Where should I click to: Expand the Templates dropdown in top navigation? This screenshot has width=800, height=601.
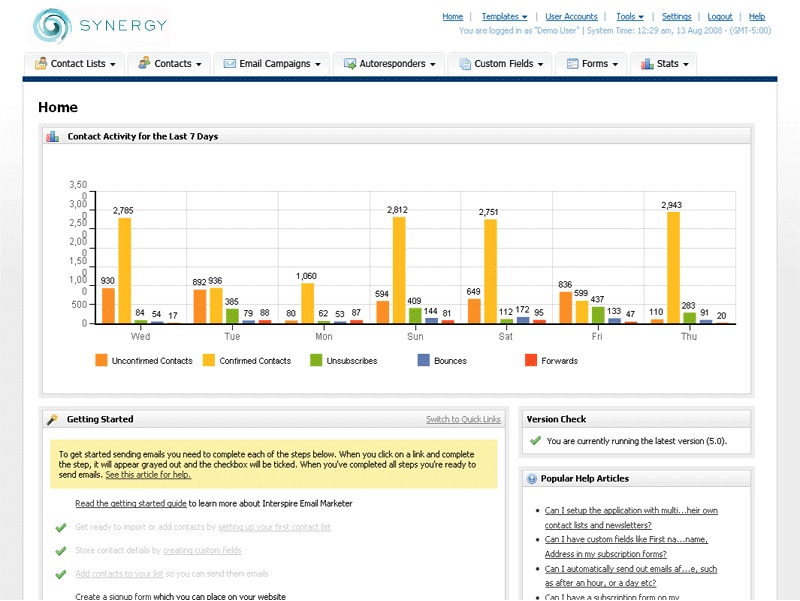coord(504,17)
